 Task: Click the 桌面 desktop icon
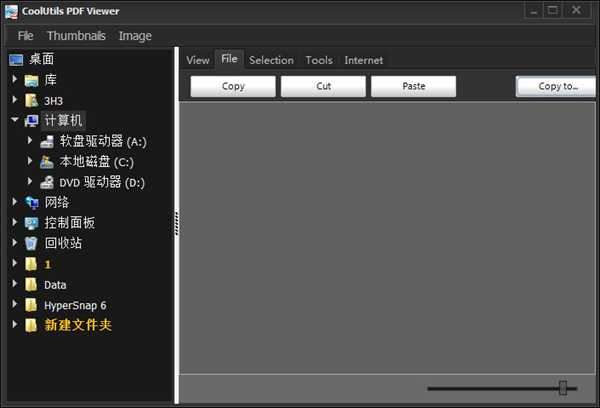click(x=16, y=60)
